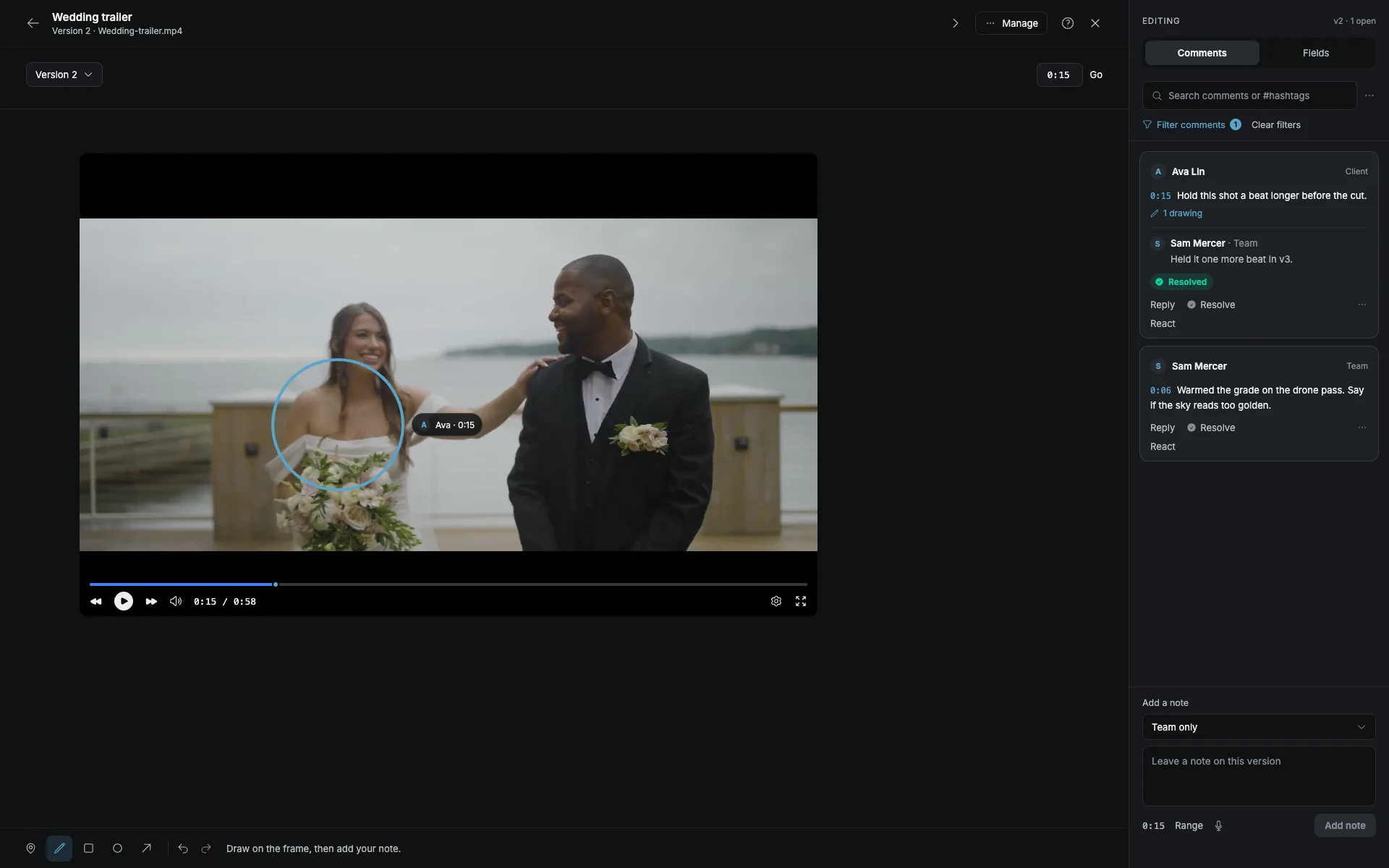Image resolution: width=1389 pixels, height=868 pixels.
Task: Jump to 0:06 timestamp in comment
Action: (x=1160, y=391)
